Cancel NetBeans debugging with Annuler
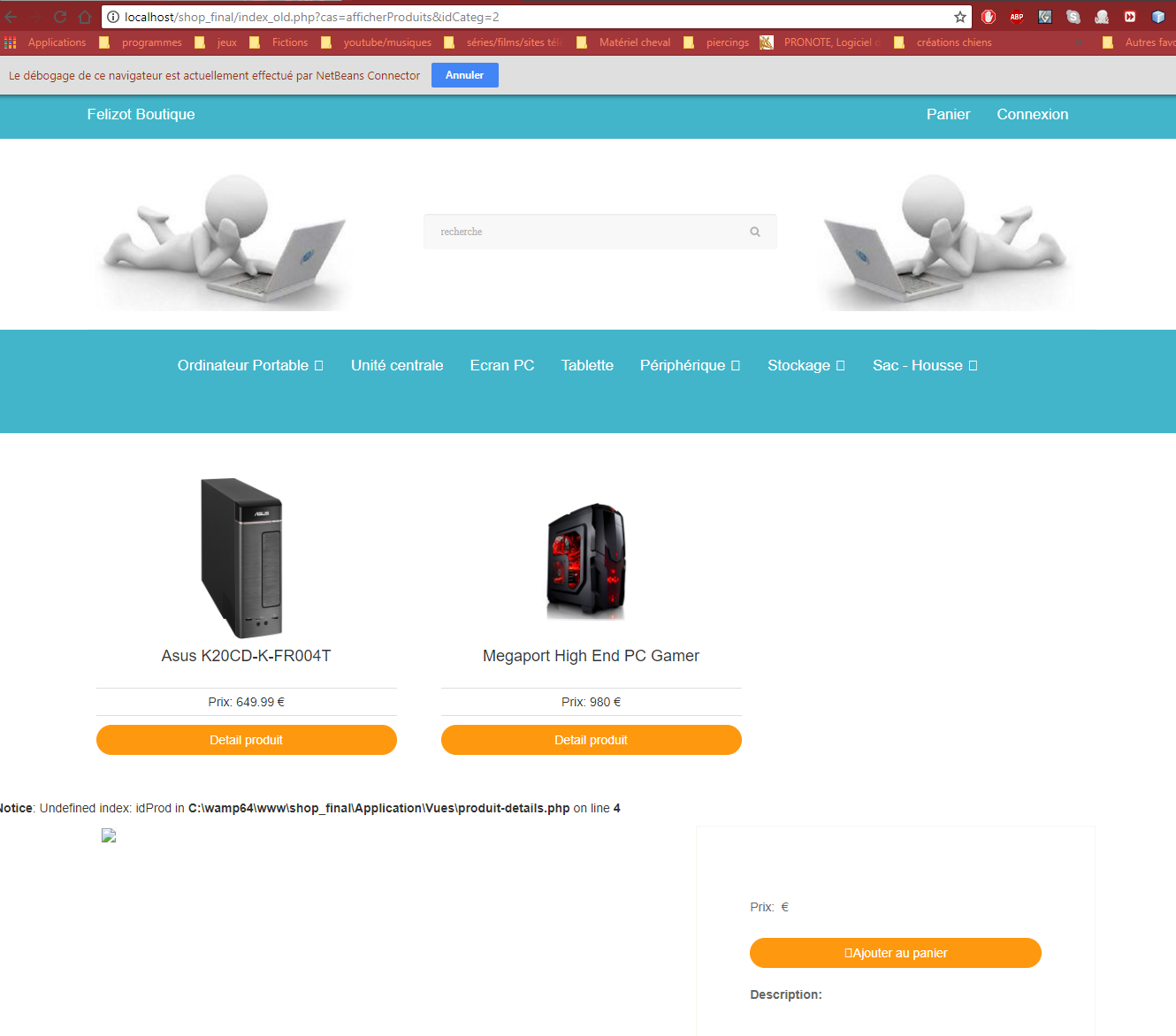The width and height of the screenshot is (1176, 1036). pyautogui.click(x=465, y=75)
